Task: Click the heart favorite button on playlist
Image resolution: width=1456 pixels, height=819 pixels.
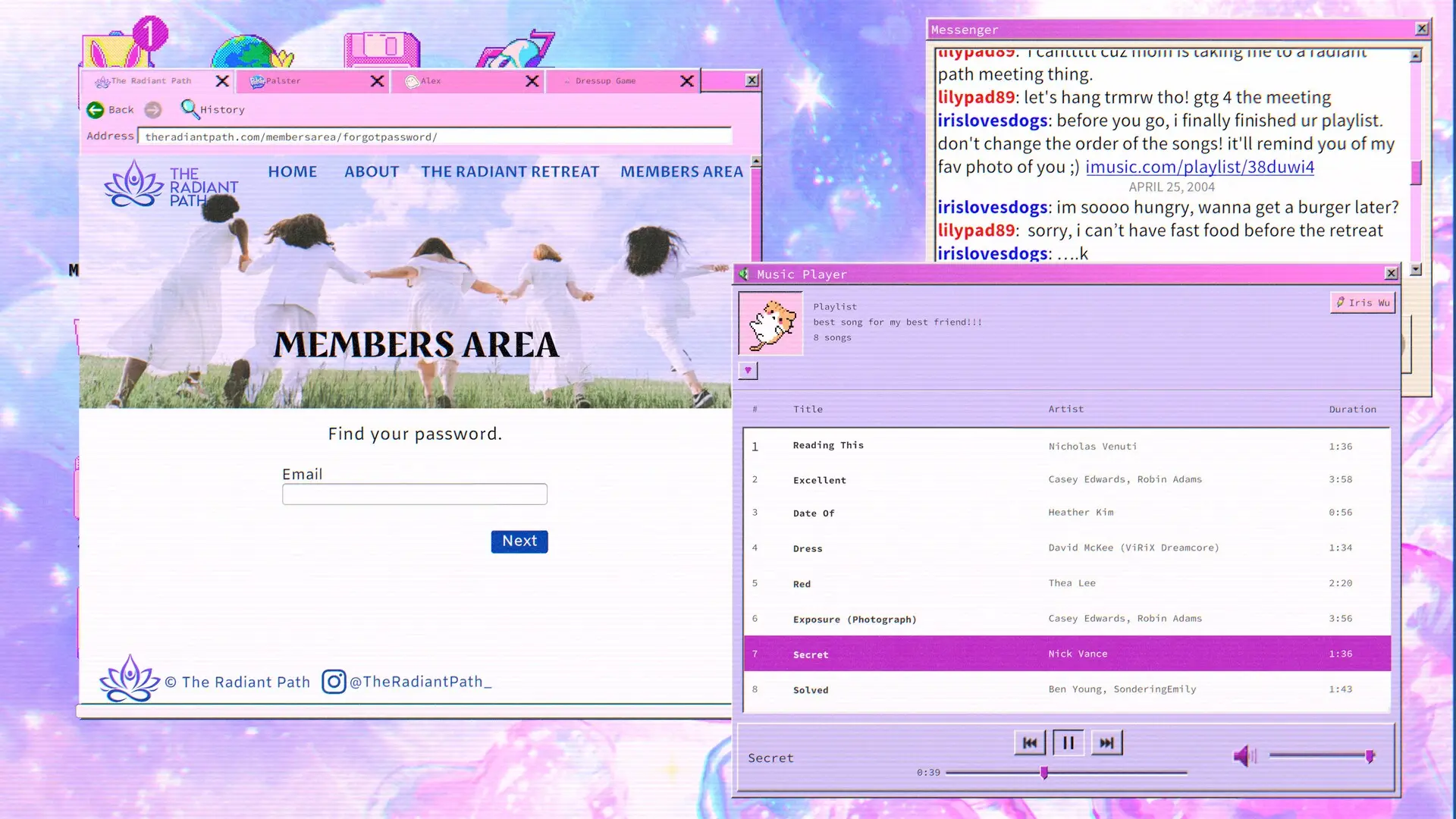Action: tap(748, 370)
